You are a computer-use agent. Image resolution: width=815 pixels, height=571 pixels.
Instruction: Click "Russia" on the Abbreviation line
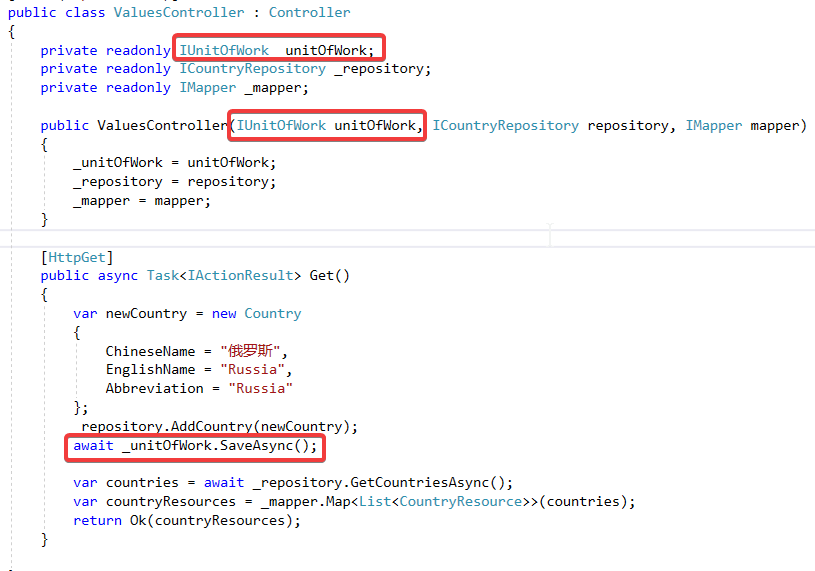coord(260,389)
